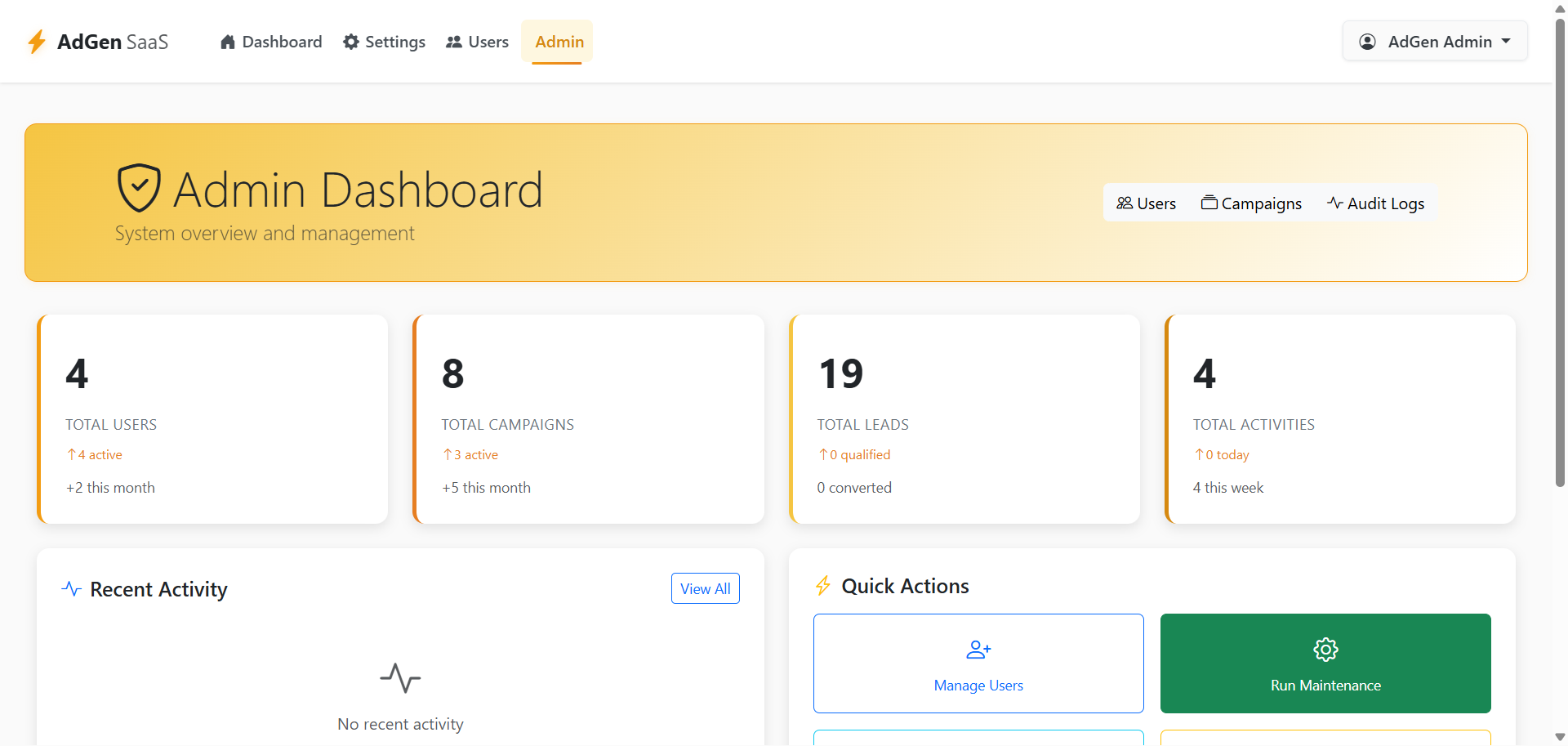Click the scrollbar up arrow
The image size is (1568, 746).
[x=1560, y=7]
